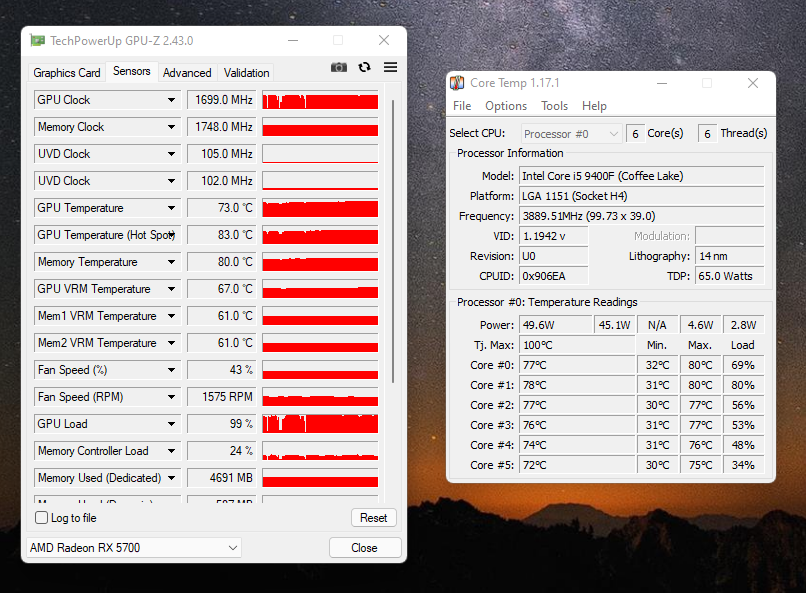Open the Core Temp Options menu
The width and height of the screenshot is (806, 593).
[506, 106]
